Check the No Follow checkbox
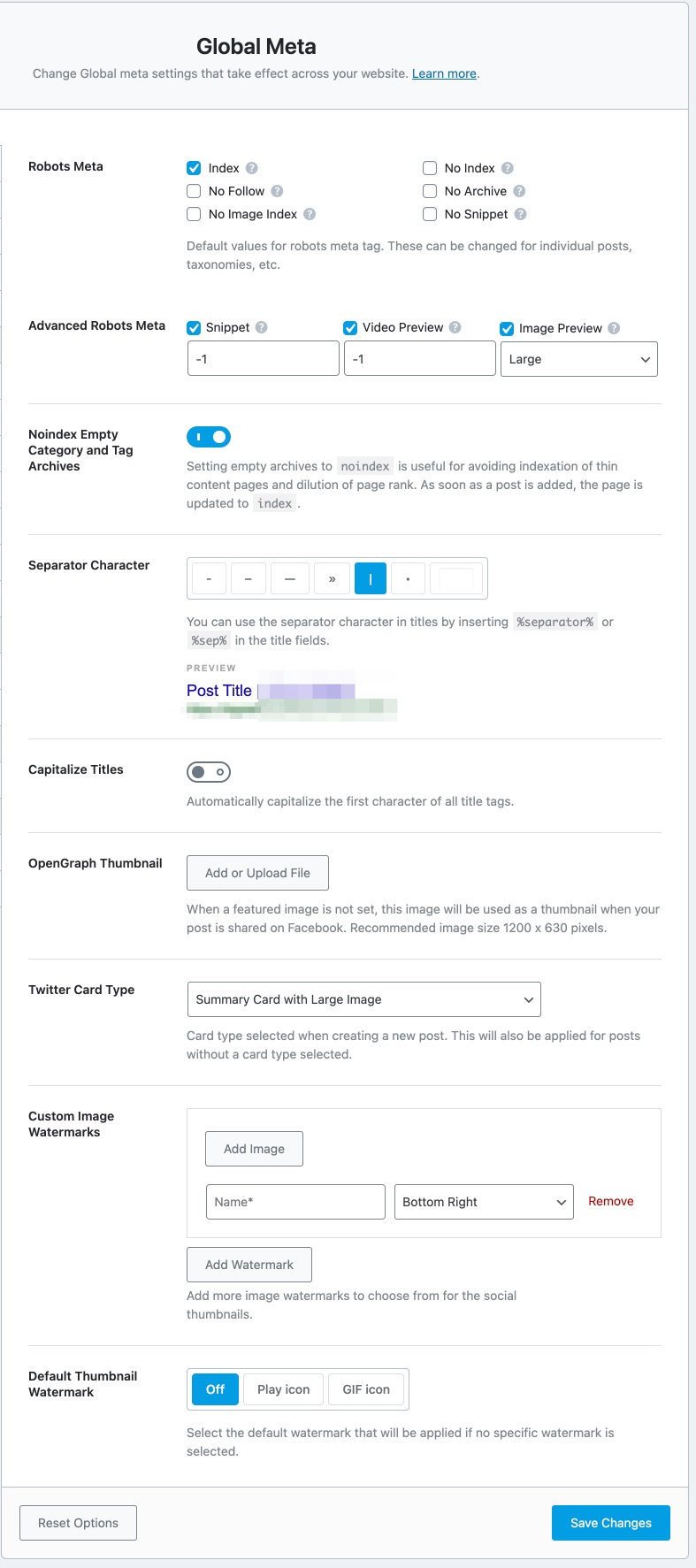Viewport: 696px width, 1568px height. coord(194,191)
